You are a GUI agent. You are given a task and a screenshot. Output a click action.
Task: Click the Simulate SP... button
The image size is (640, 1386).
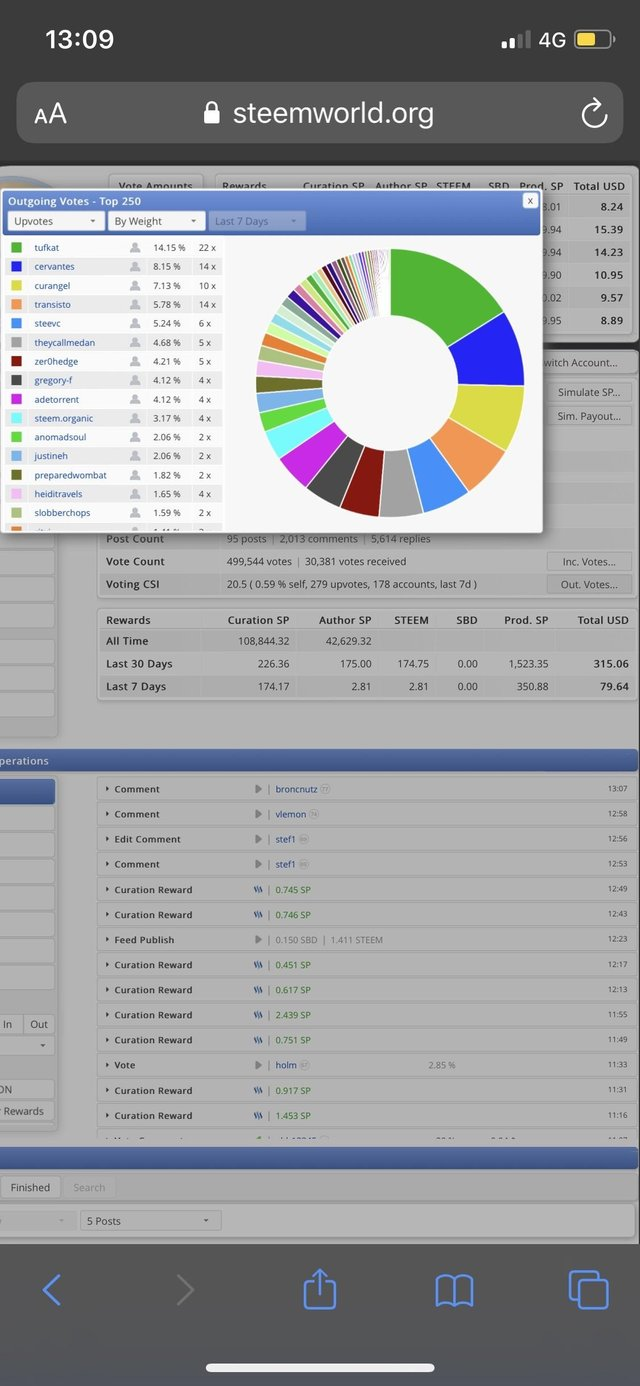588,392
